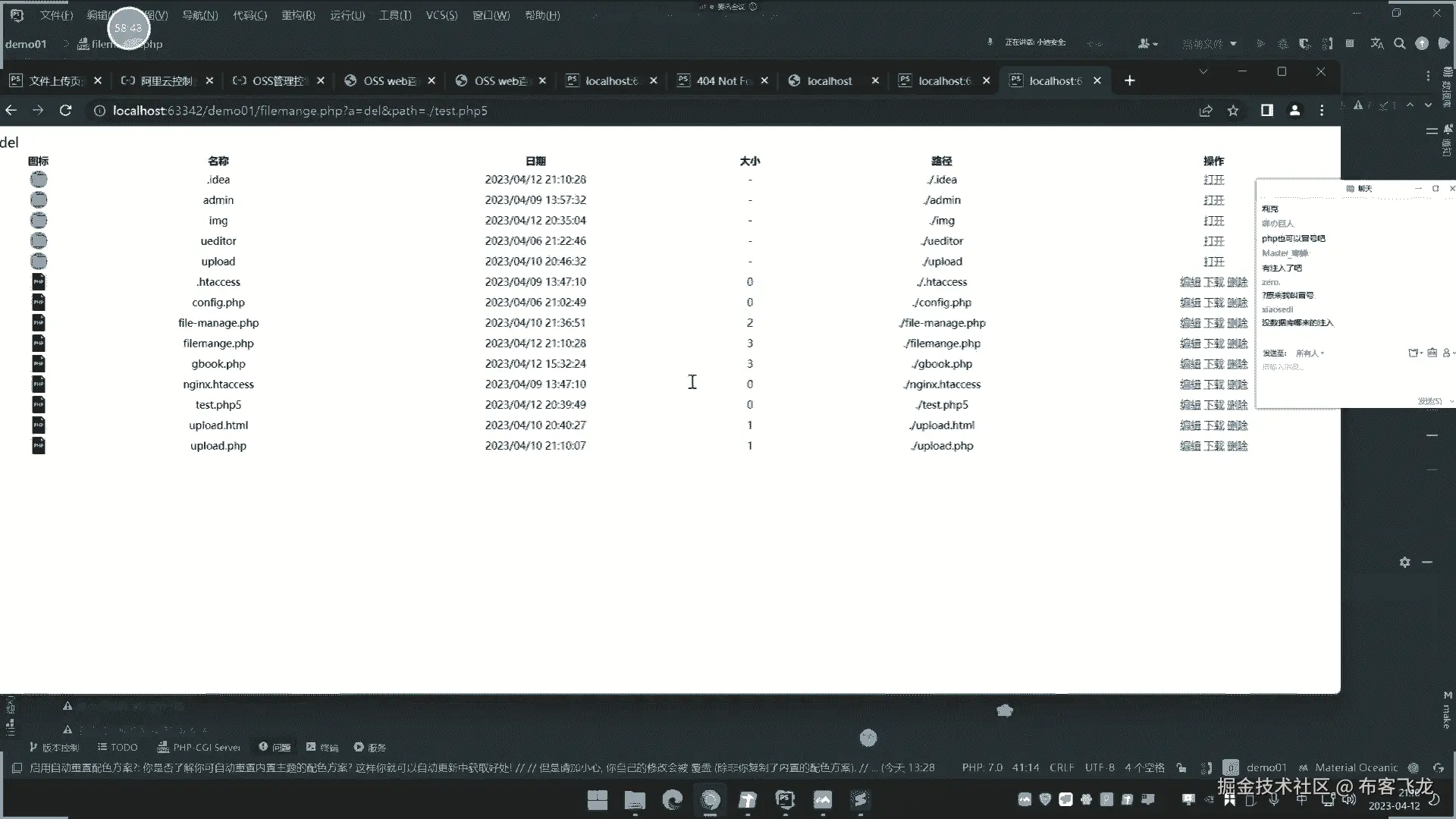This screenshot has height=819, width=1456.
Task: Click the IDE search magnifier icon
Action: 1400,44
